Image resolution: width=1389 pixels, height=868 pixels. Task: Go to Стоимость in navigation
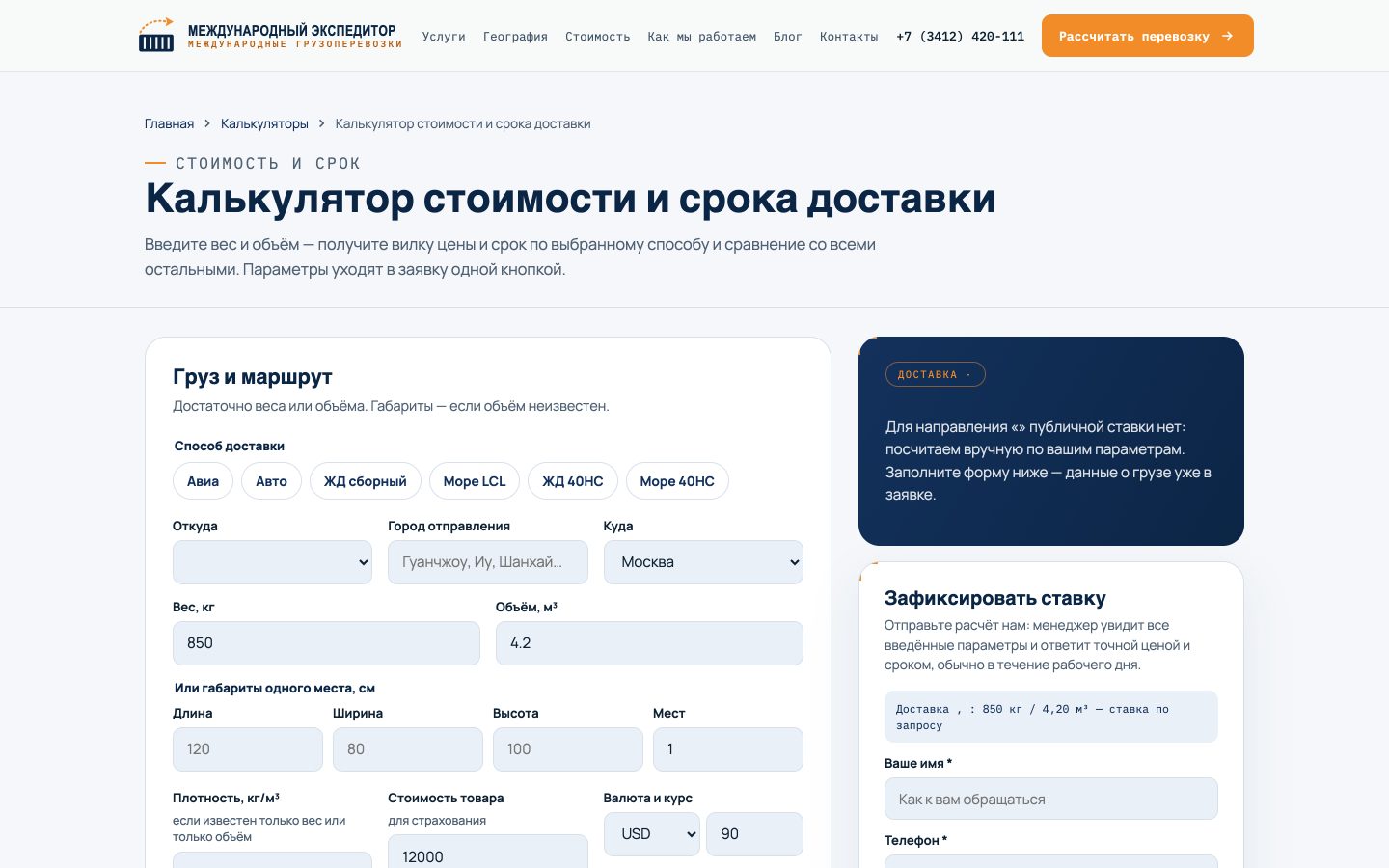[x=597, y=37]
